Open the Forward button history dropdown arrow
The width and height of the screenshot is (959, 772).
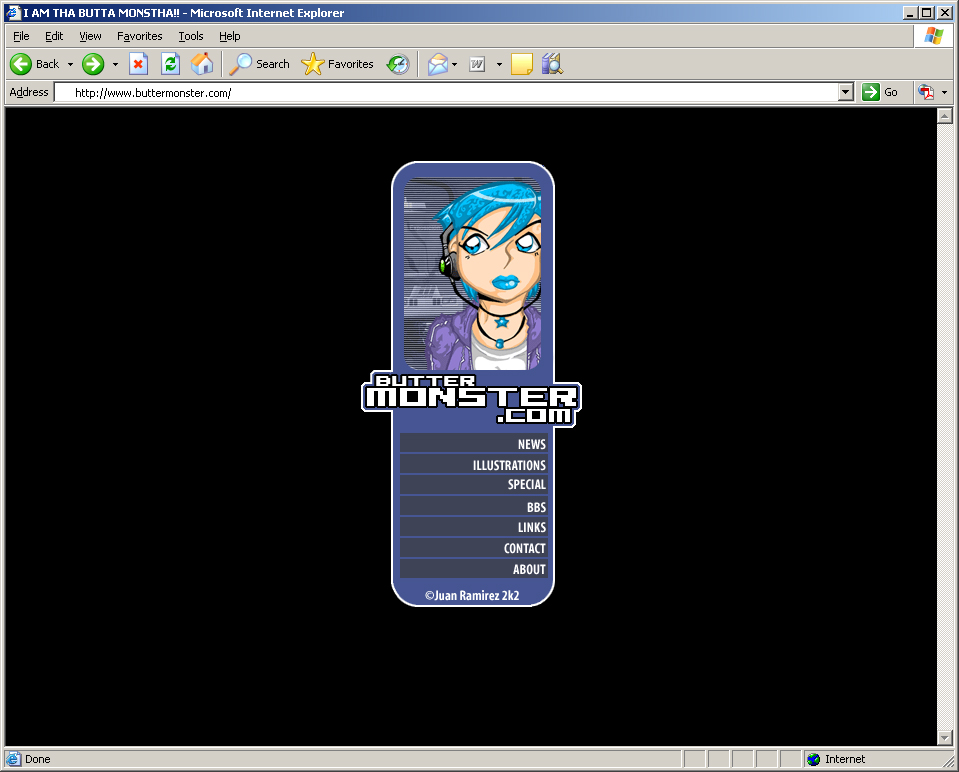(115, 64)
